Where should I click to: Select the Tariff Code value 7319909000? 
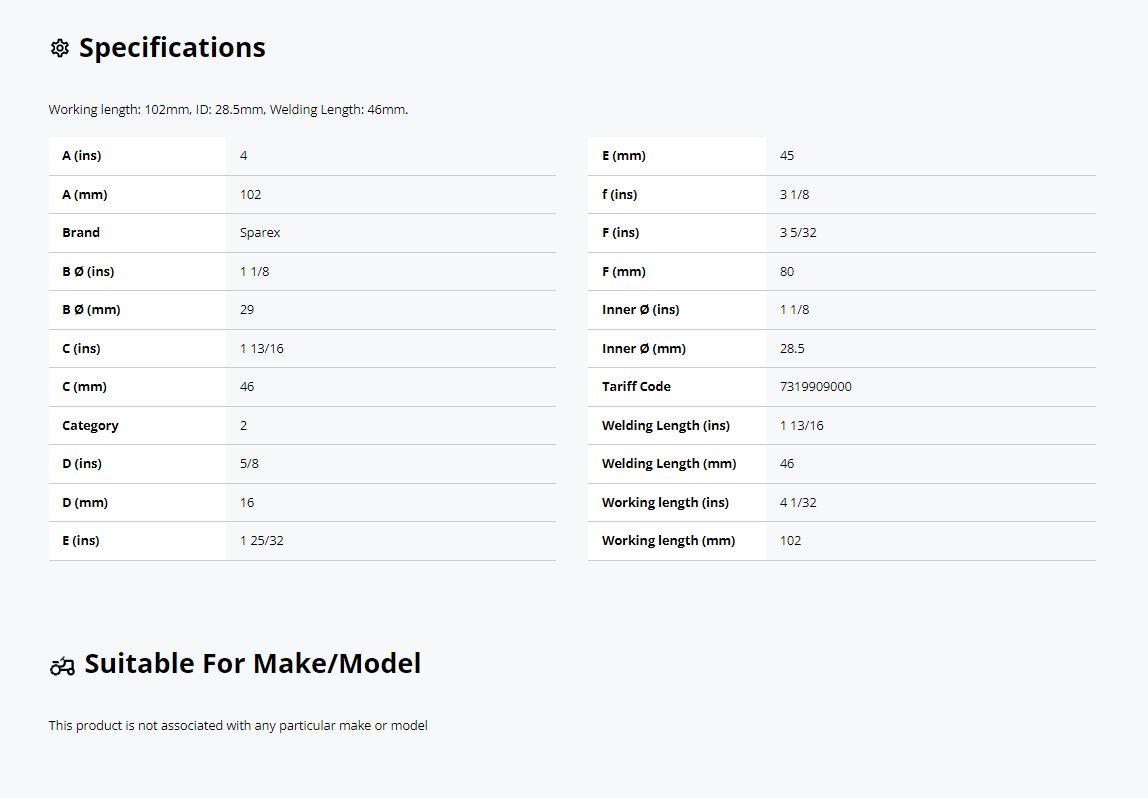[816, 387]
